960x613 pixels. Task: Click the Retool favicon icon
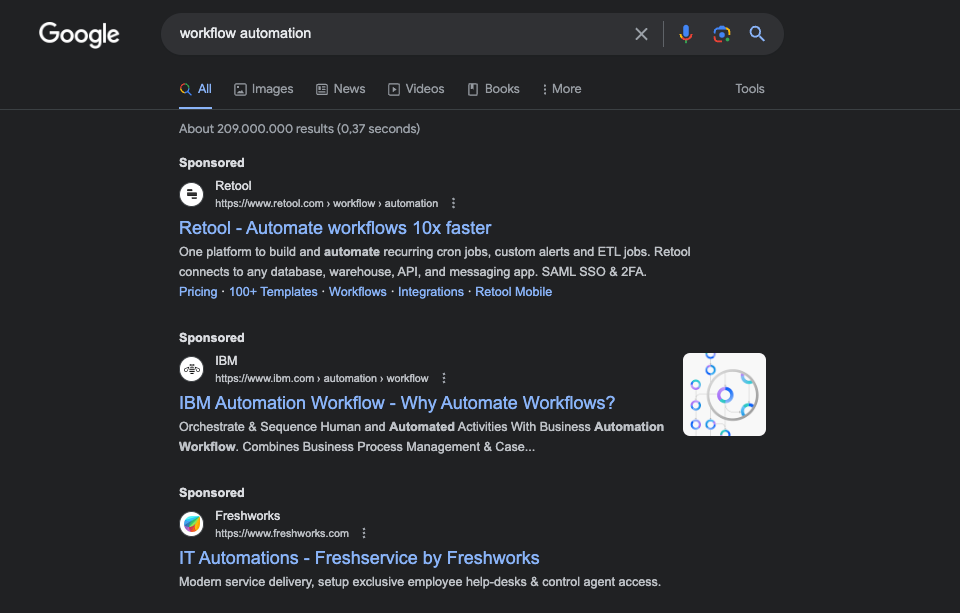[192, 195]
